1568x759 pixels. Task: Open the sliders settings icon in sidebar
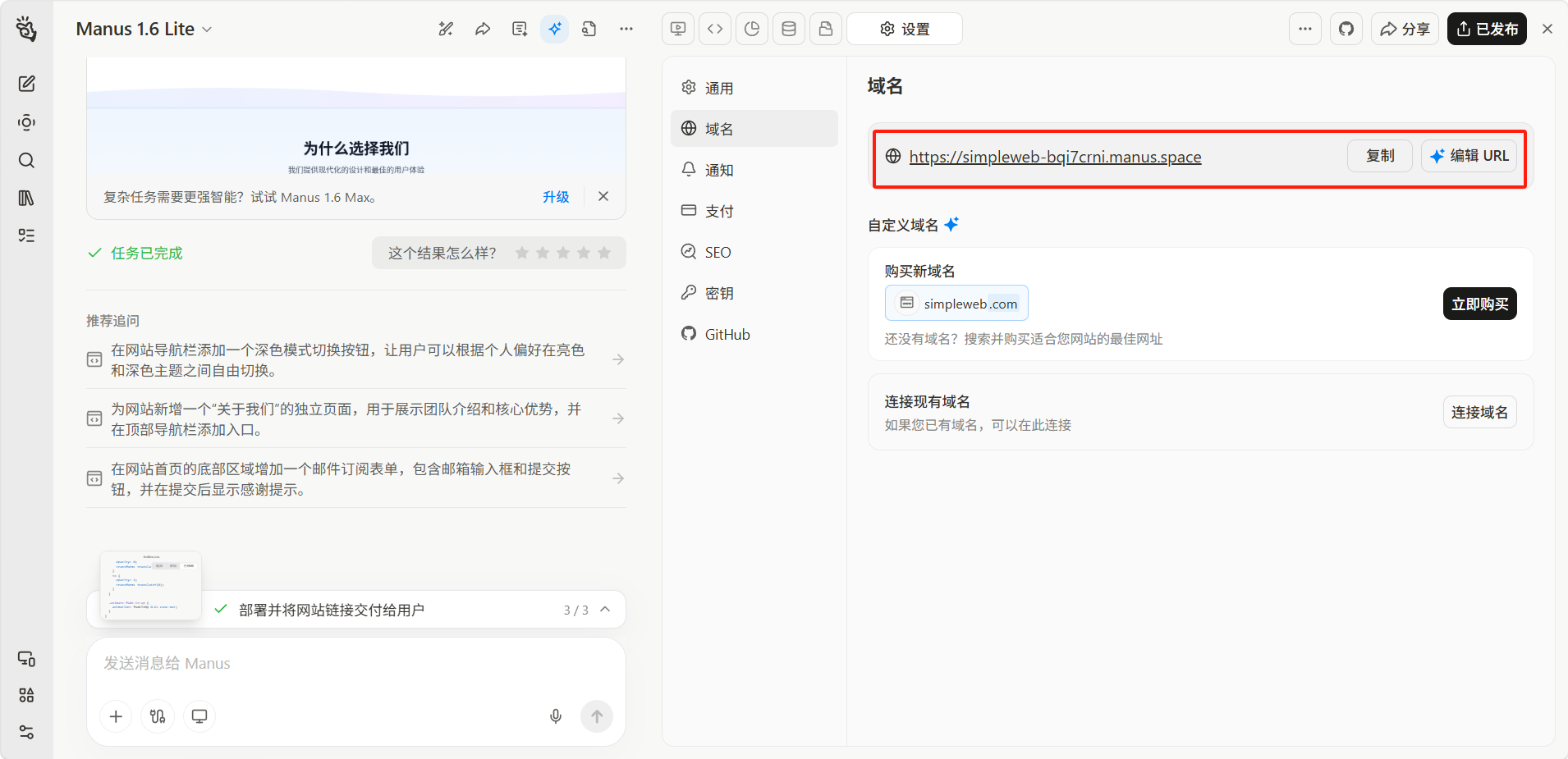click(26, 732)
